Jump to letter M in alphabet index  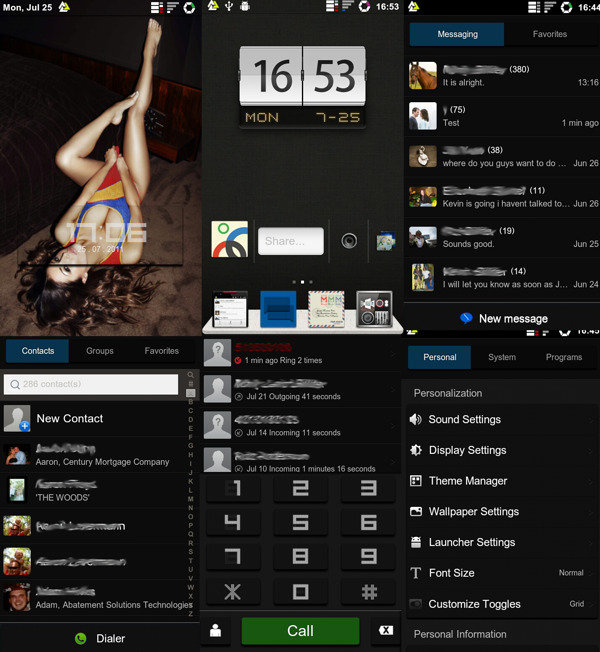tap(190, 499)
